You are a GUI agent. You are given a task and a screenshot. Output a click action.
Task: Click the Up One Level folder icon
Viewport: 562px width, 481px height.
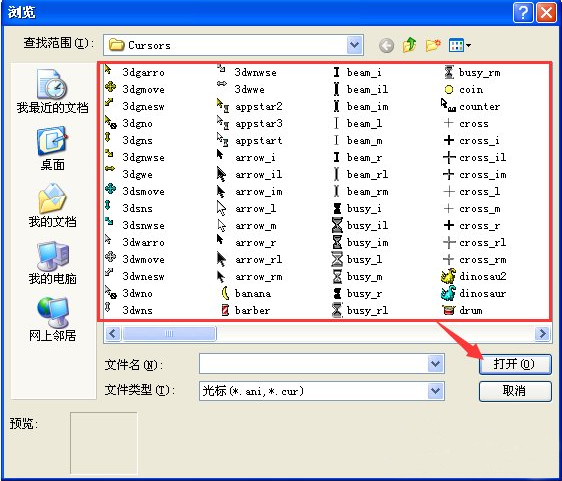click(x=409, y=45)
